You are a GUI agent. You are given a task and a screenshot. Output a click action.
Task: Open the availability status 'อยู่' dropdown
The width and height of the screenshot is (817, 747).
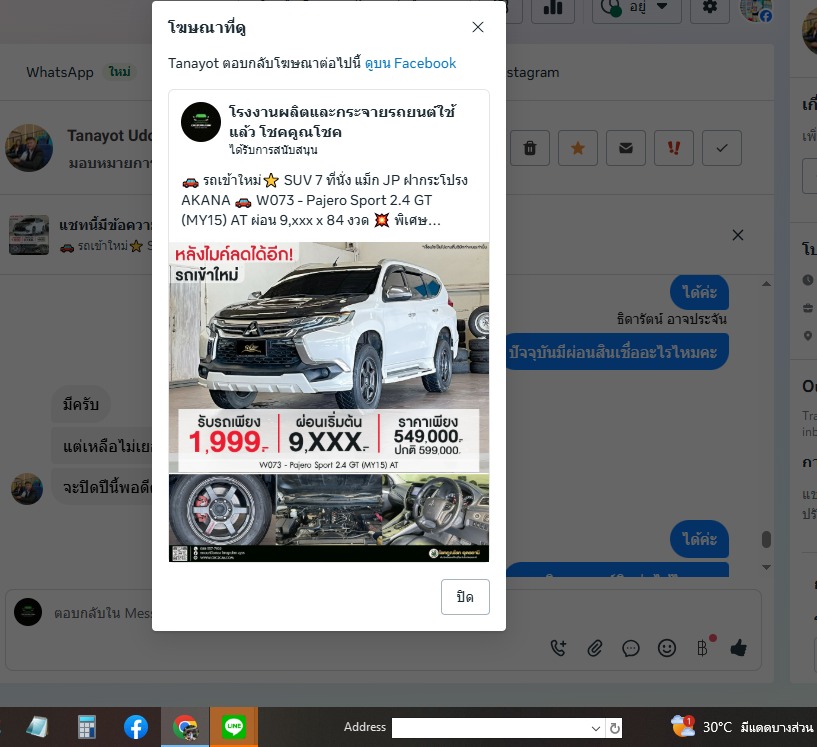coord(637,7)
